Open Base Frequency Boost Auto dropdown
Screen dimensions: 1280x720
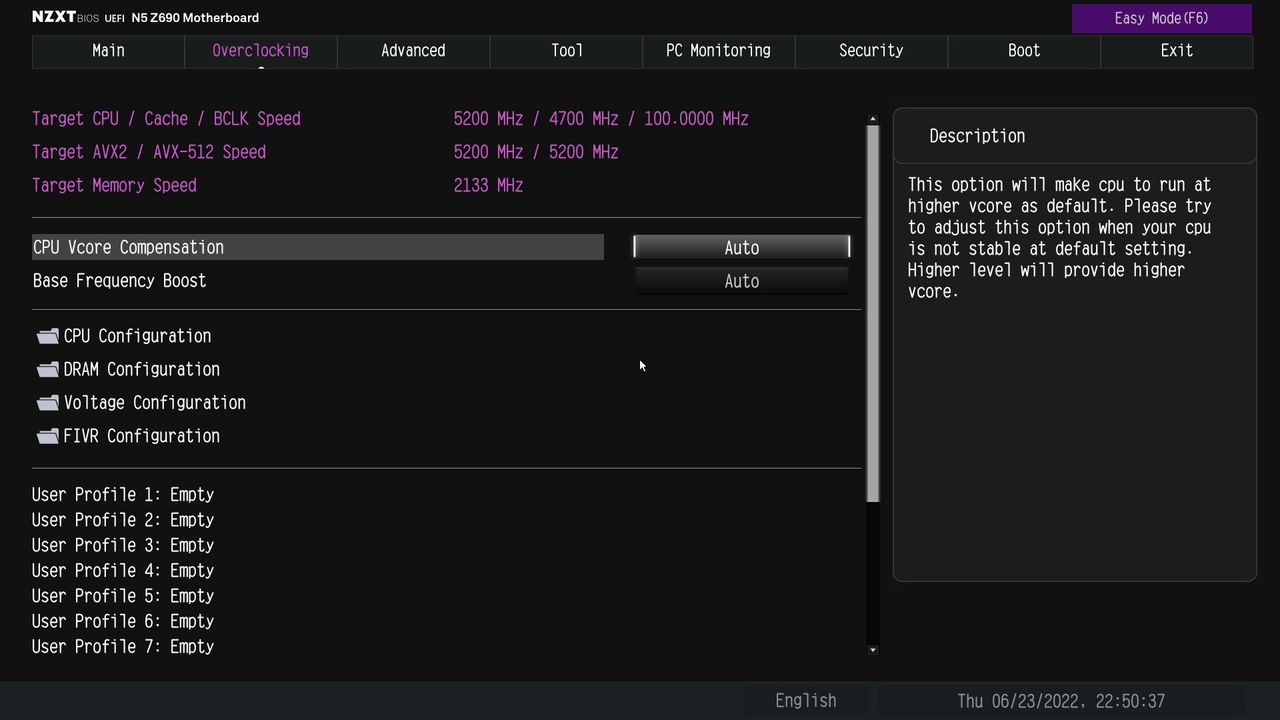(x=742, y=281)
